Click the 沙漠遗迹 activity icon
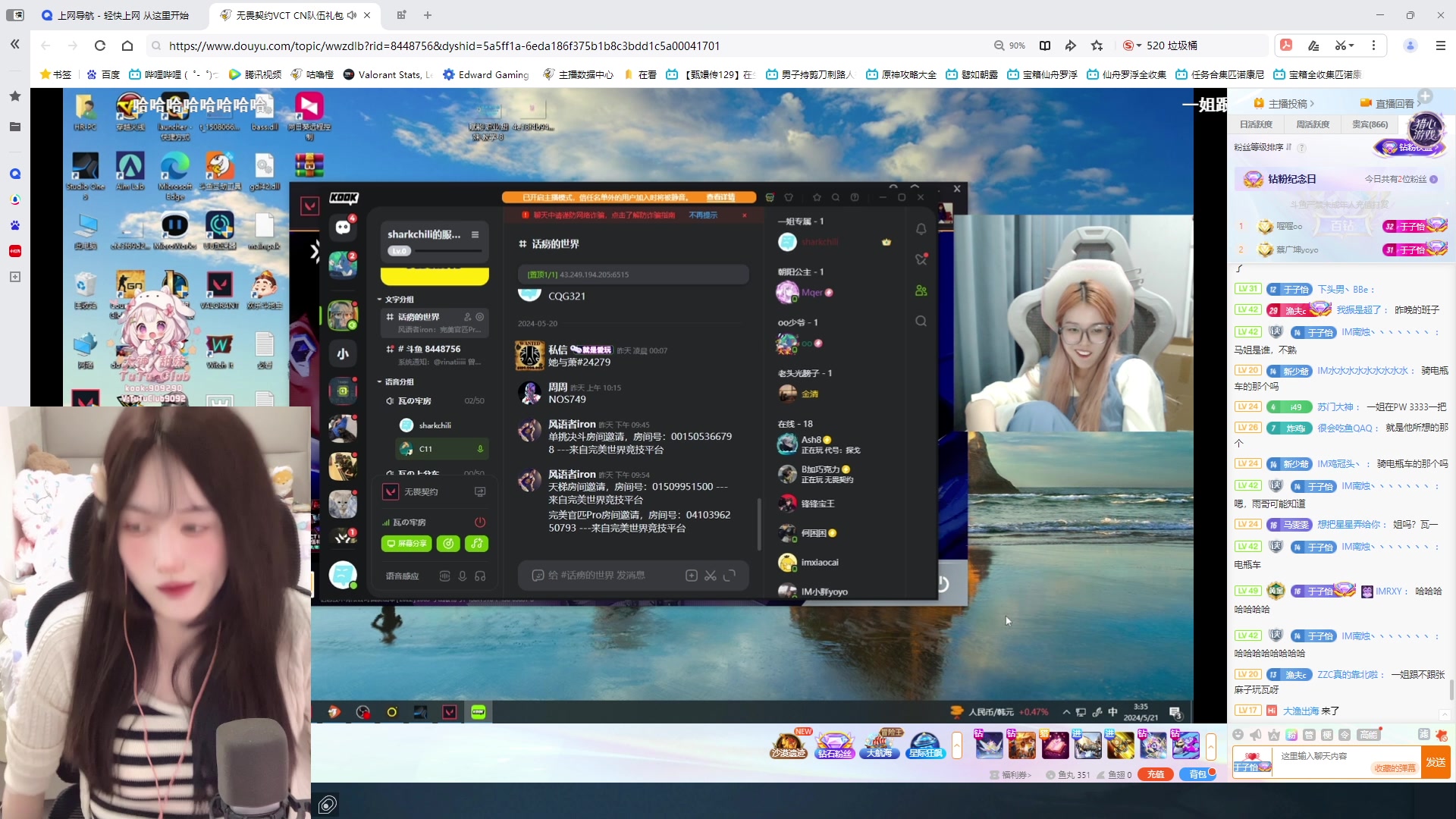This screenshot has height=819, width=1456. 789,745
